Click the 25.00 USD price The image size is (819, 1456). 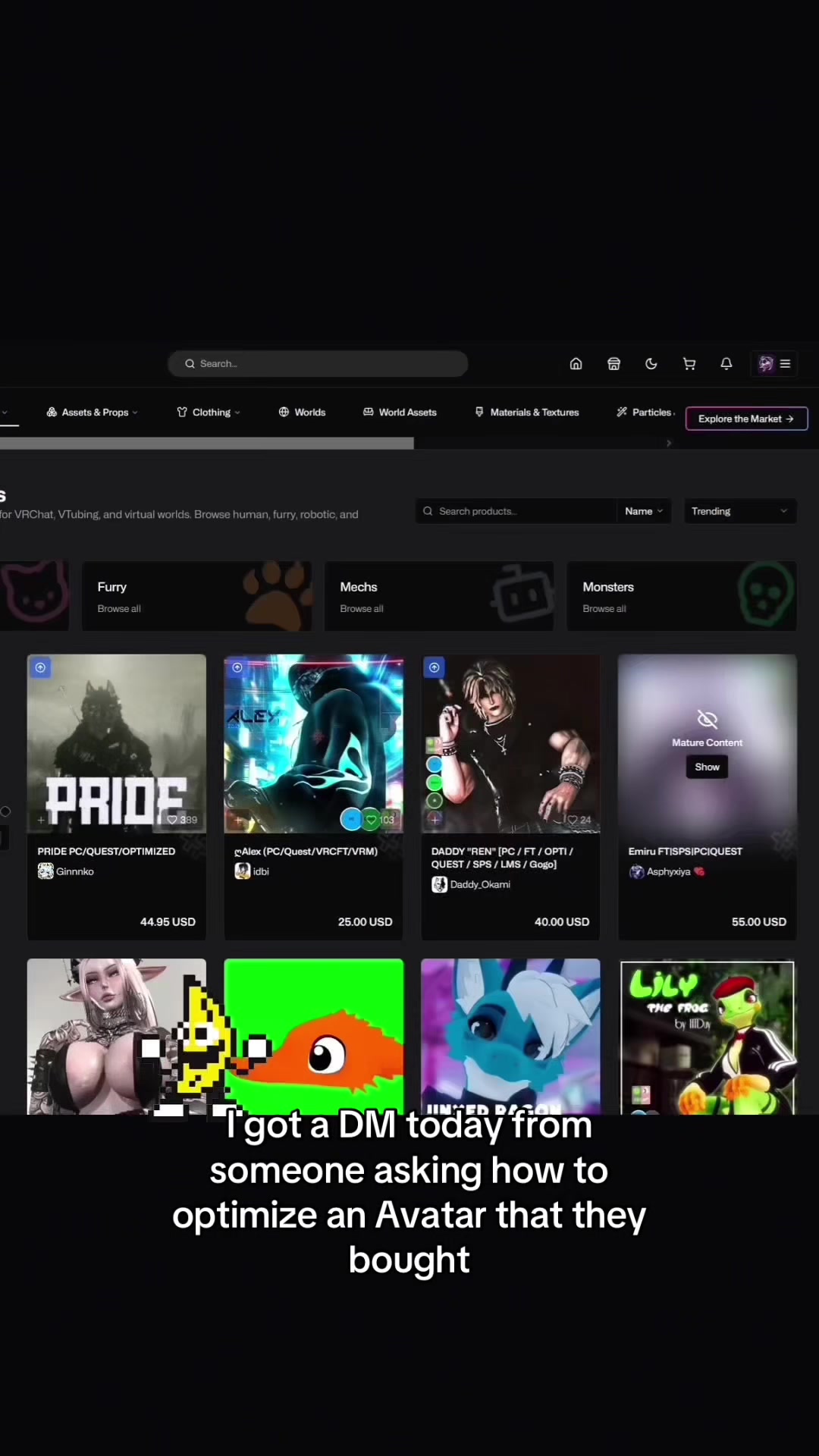coord(365,922)
